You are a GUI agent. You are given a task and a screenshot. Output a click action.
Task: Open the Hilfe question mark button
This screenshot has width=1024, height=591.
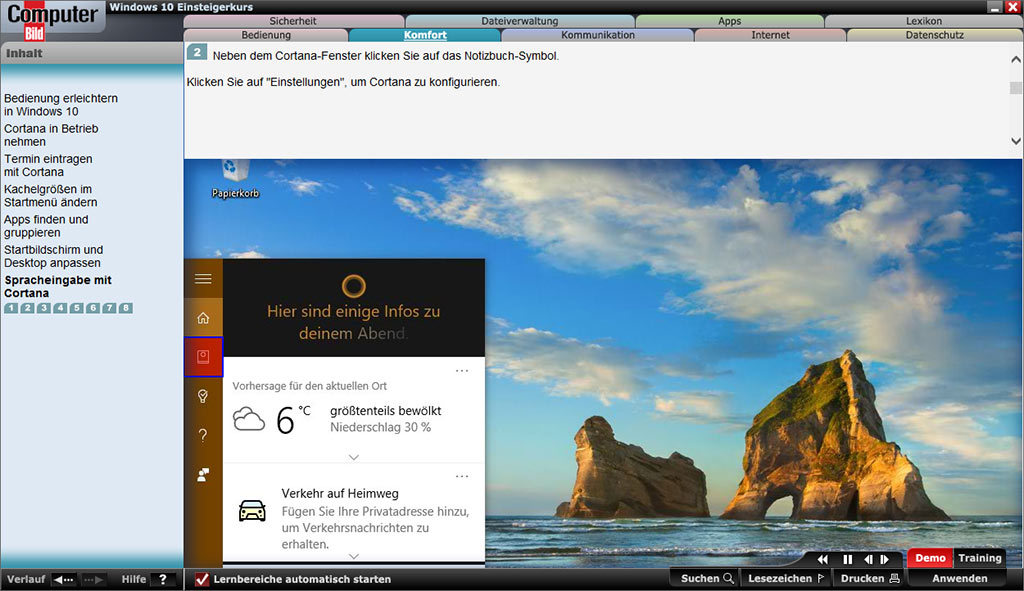click(x=163, y=579)
